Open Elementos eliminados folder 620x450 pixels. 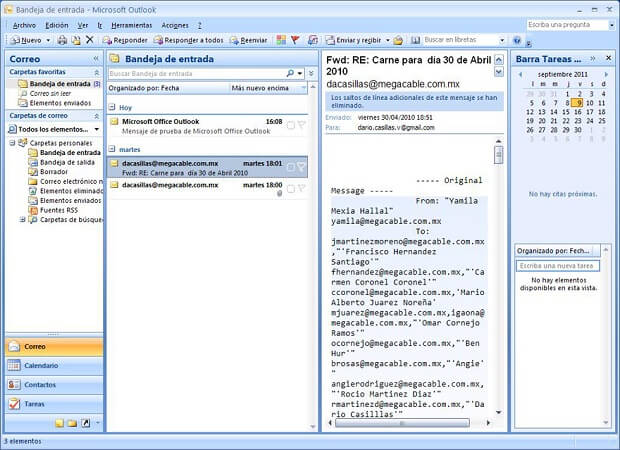click(x=66, y=191)
